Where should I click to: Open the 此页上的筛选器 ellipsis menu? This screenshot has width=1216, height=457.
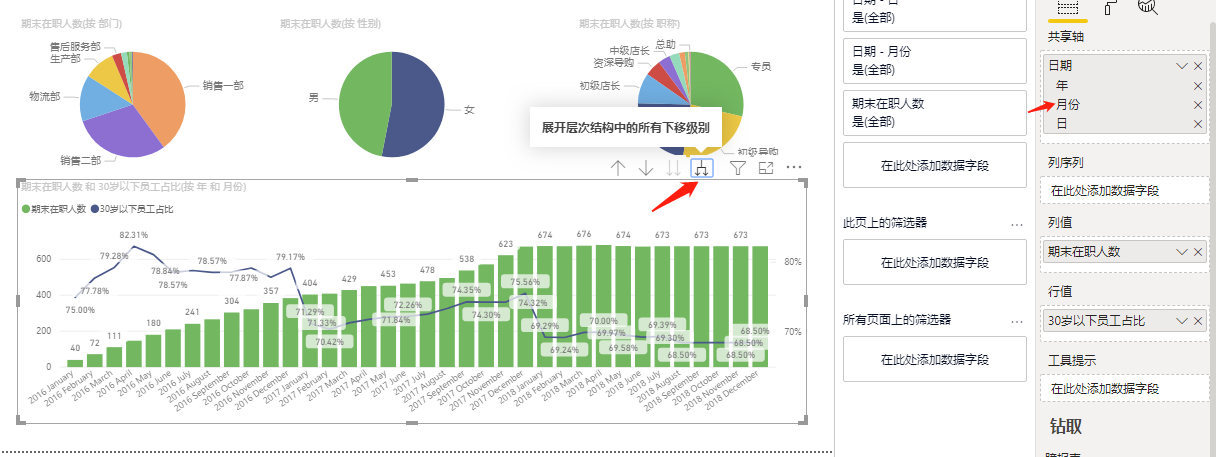[x=1018, y=223]
